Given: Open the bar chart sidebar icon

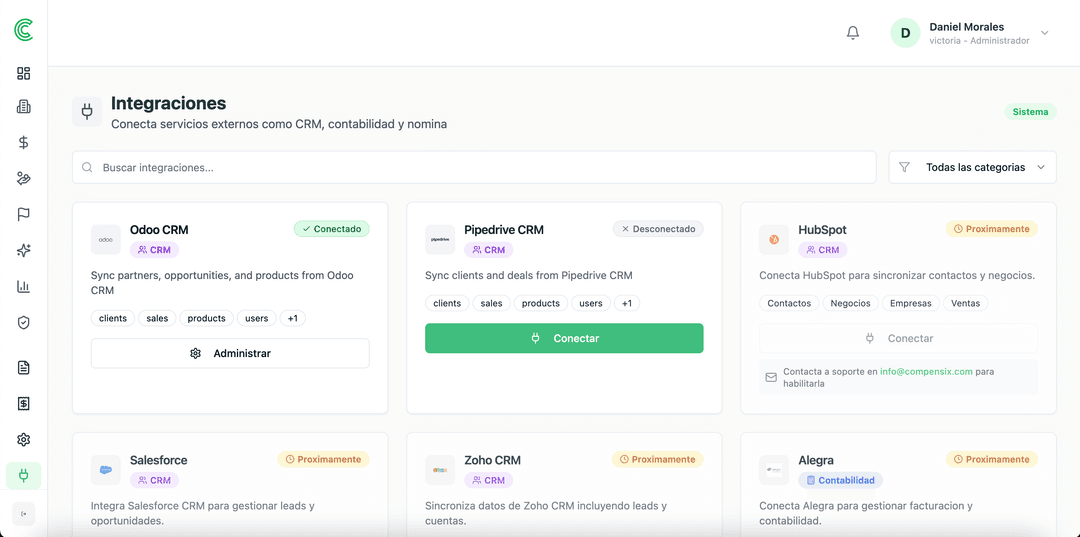Looking at the screenshot, I should click(24, 286).
